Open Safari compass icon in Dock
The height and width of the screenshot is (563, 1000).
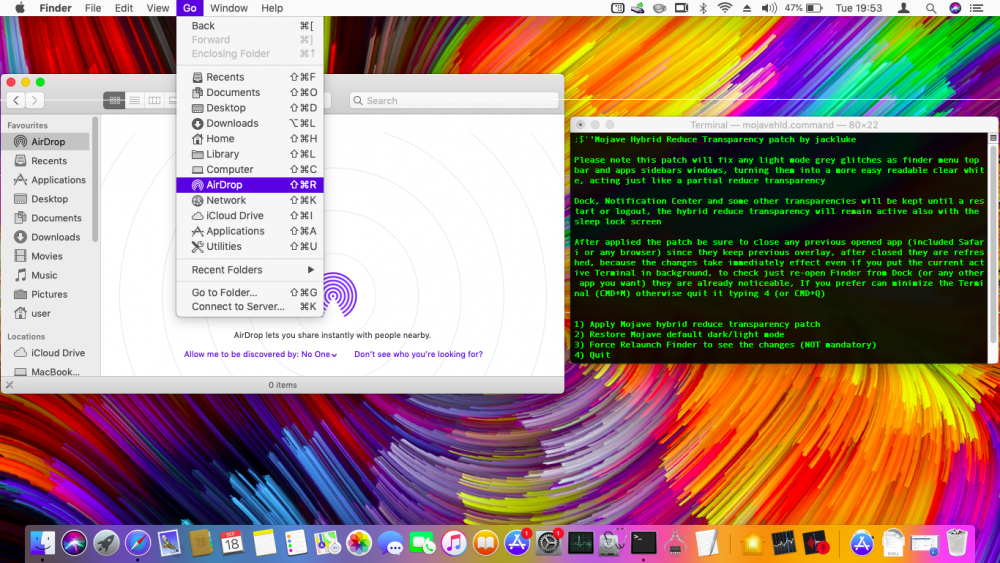[138, 543]
